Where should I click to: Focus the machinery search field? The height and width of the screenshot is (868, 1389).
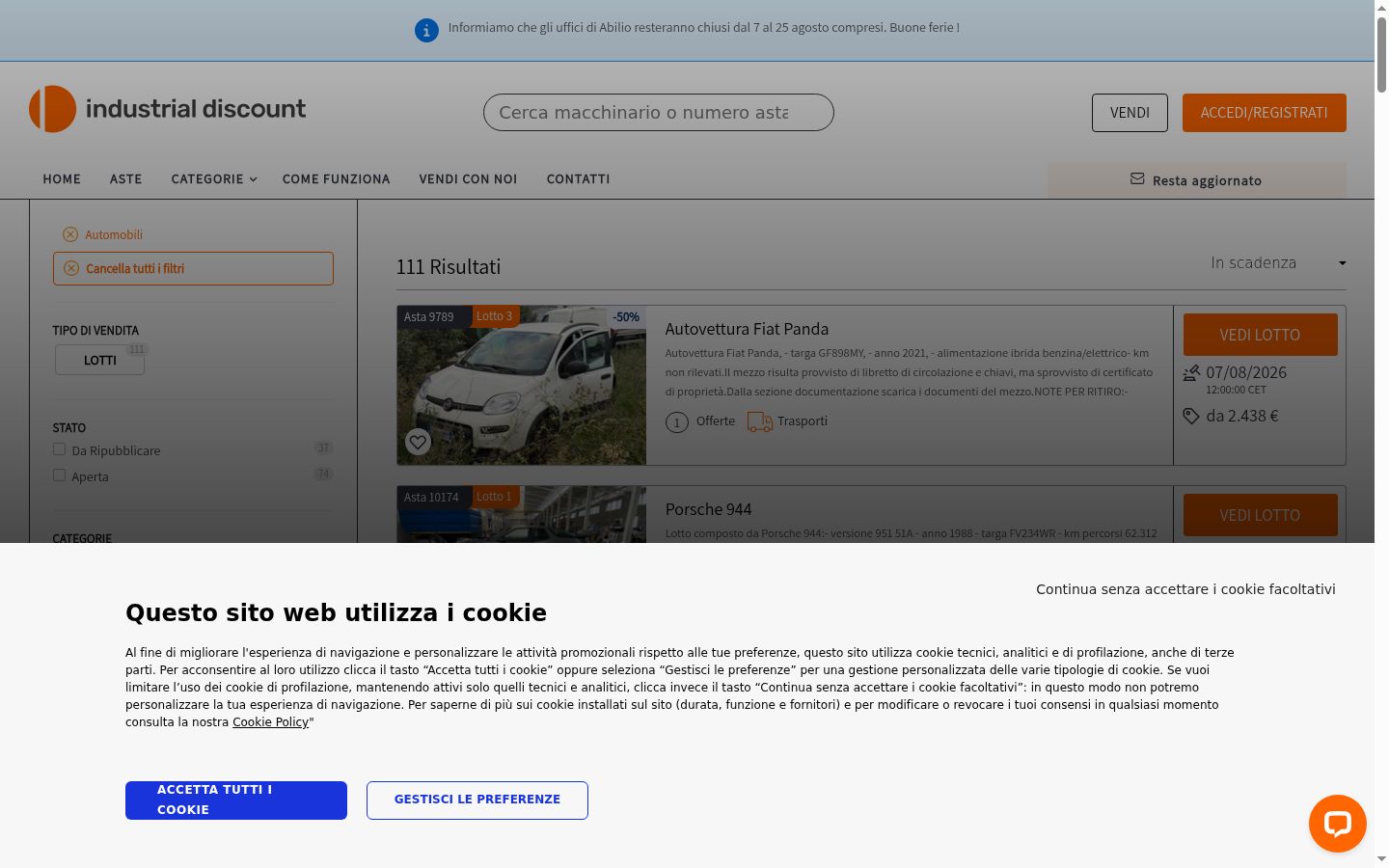click(659, 113)
